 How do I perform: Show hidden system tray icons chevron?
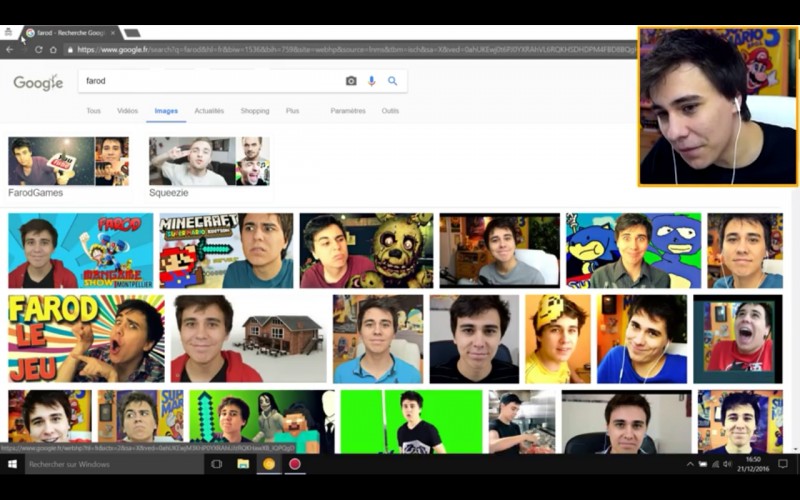point(690,464)
